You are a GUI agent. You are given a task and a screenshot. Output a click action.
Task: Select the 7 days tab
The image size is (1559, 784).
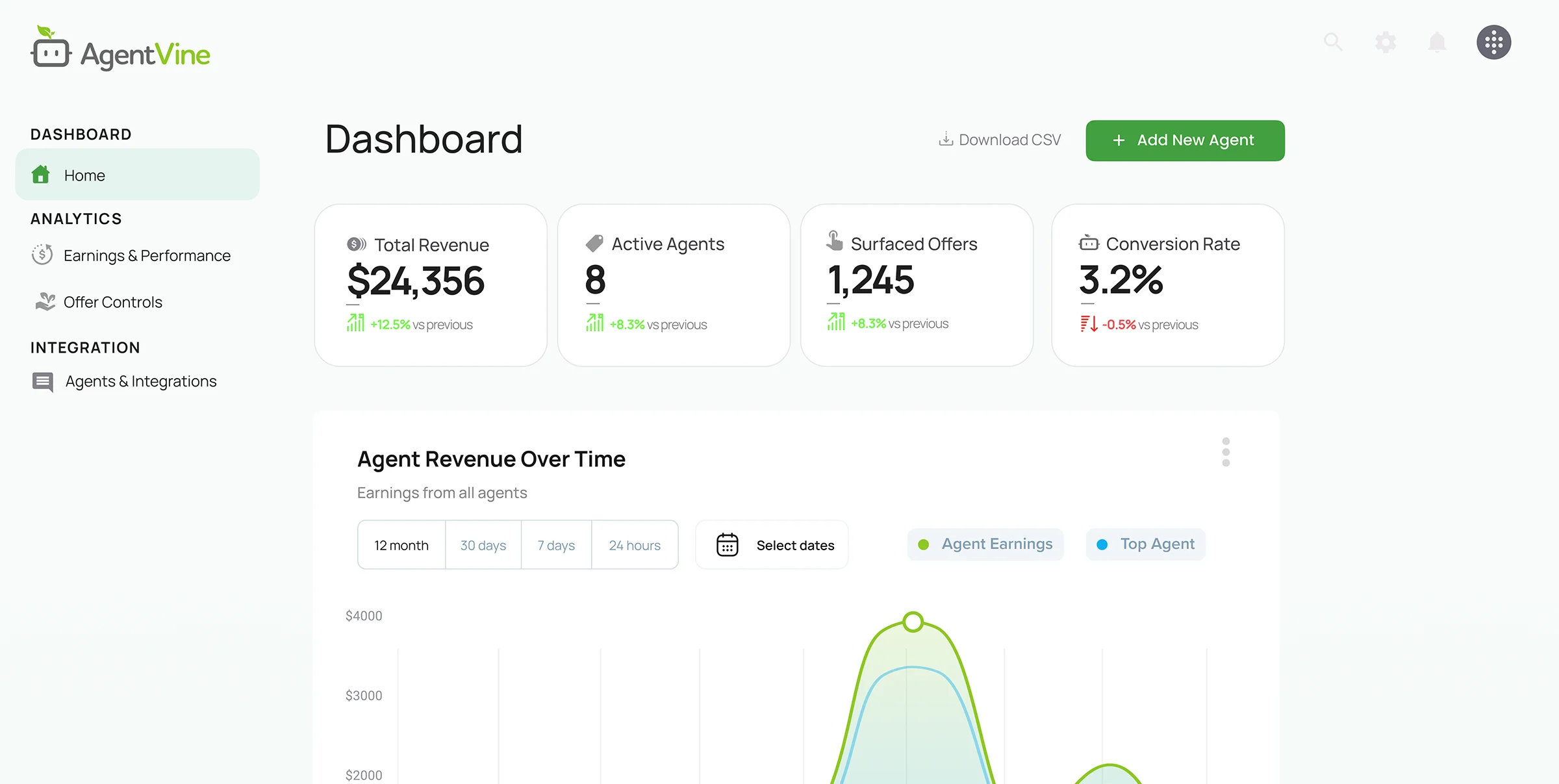pyautogui.click(x=556, y=544)
